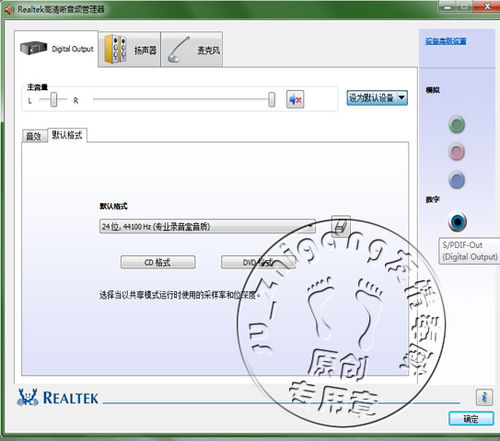Open the 麦克风 microphone tab

[x=192, y=50]
